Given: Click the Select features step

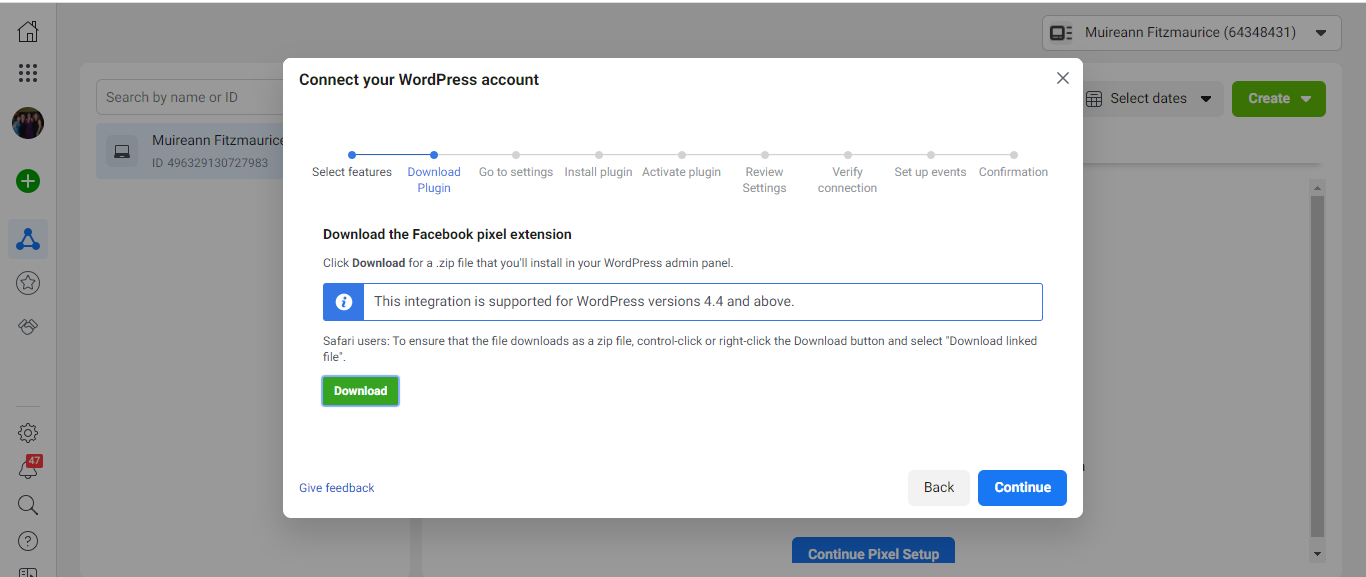Looking at the screenshot, I should (352, 172).
